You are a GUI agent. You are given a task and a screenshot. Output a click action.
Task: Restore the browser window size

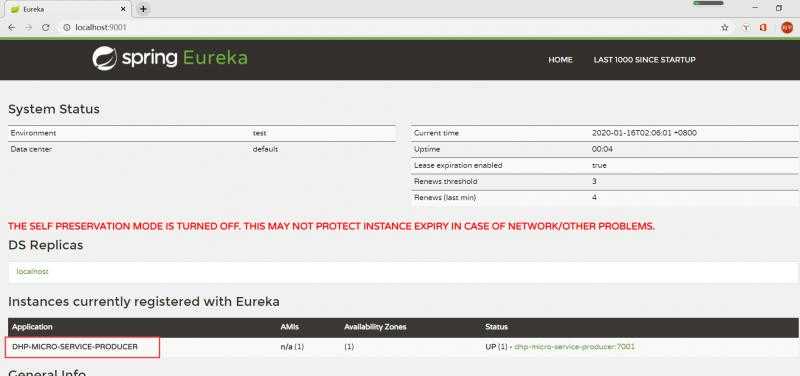779,8
